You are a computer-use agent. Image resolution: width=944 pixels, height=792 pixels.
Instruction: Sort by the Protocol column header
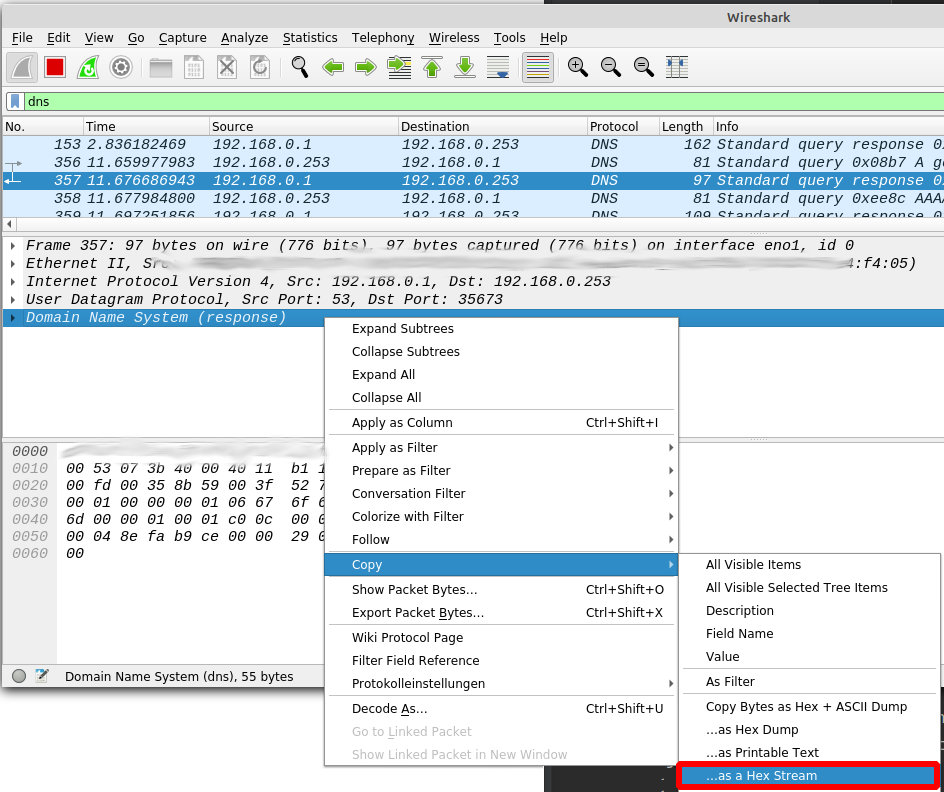tap(623, 126)
